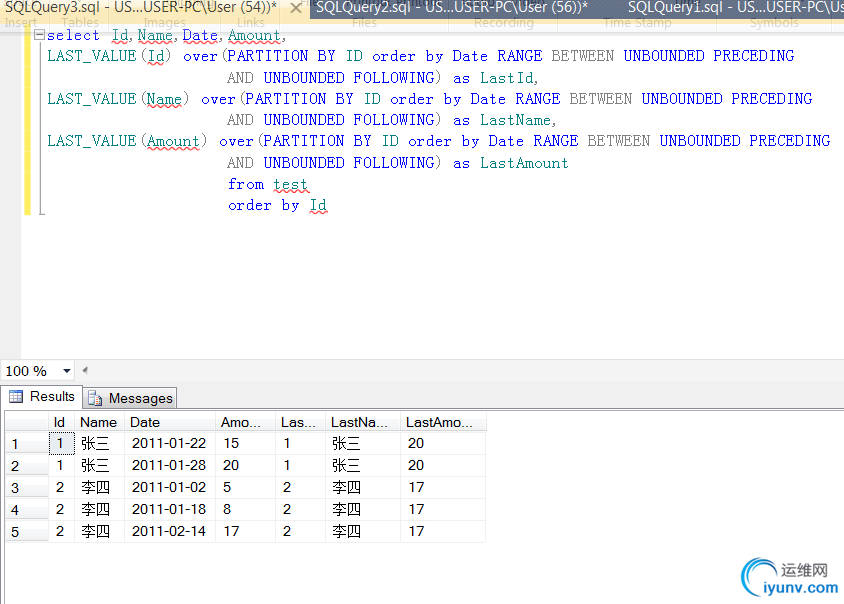The width and height of the screenshot is (844, 604).
Task: Open the Messages tab
Action: tap(130, 398)
